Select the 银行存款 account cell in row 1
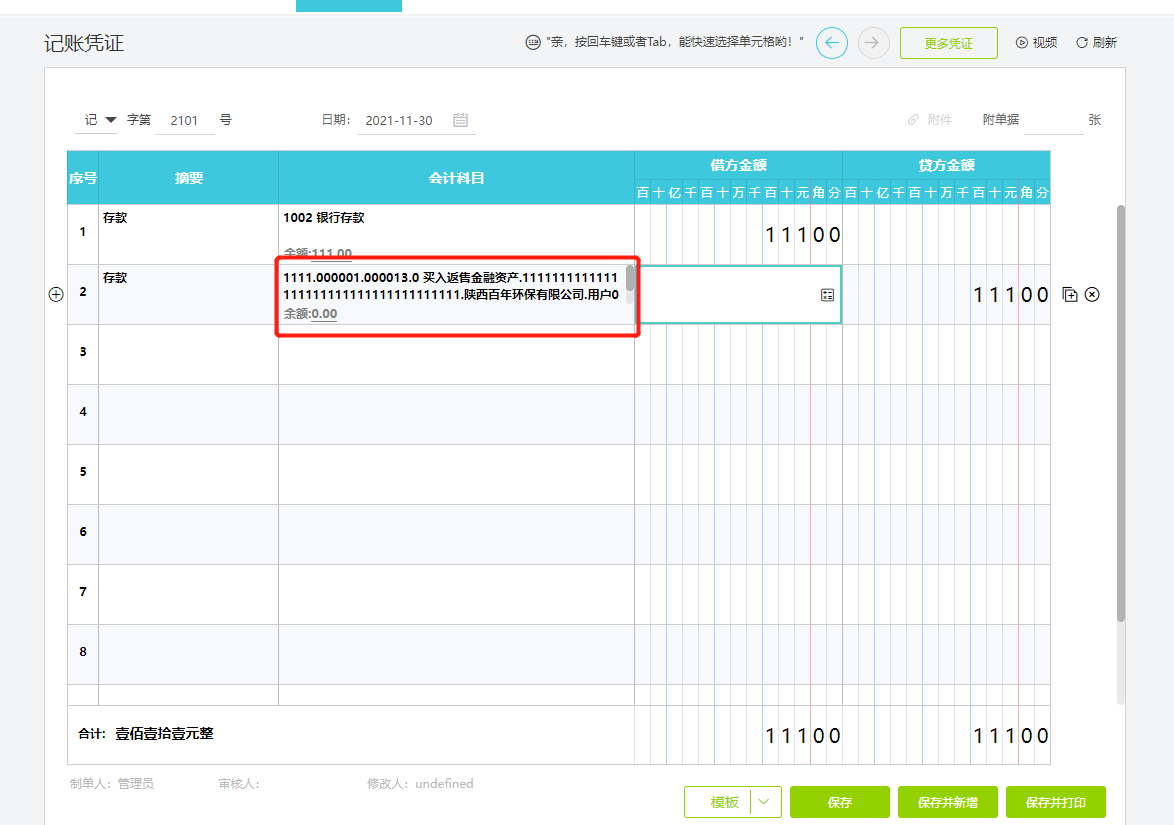Viewport: 1174px width, 825px height. [455, 233]
